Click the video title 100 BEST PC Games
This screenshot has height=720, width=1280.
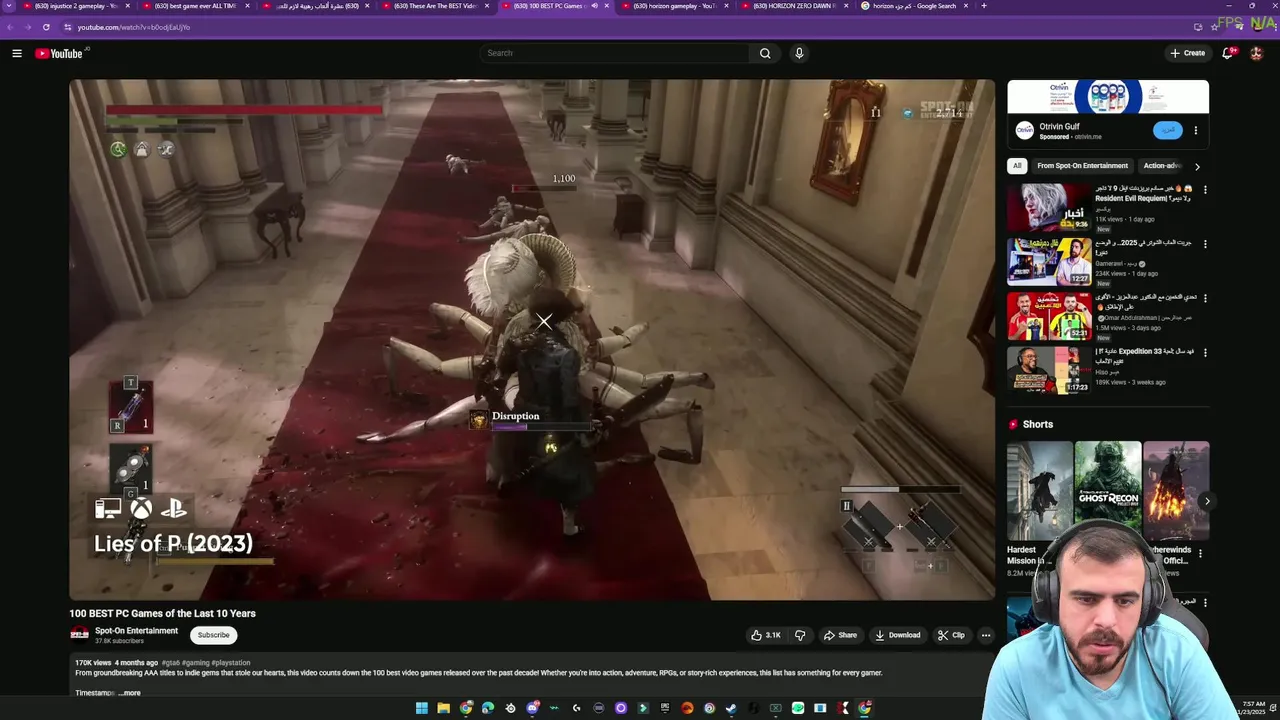pyautogui.click(x=162, y=613)
